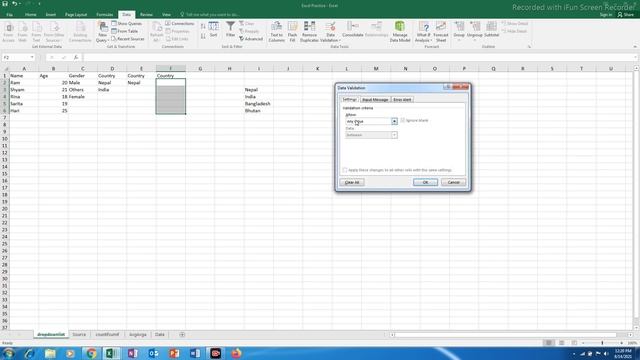Expand the Name Box dropdown
The image size is (640, 360).
pos(32,58)
